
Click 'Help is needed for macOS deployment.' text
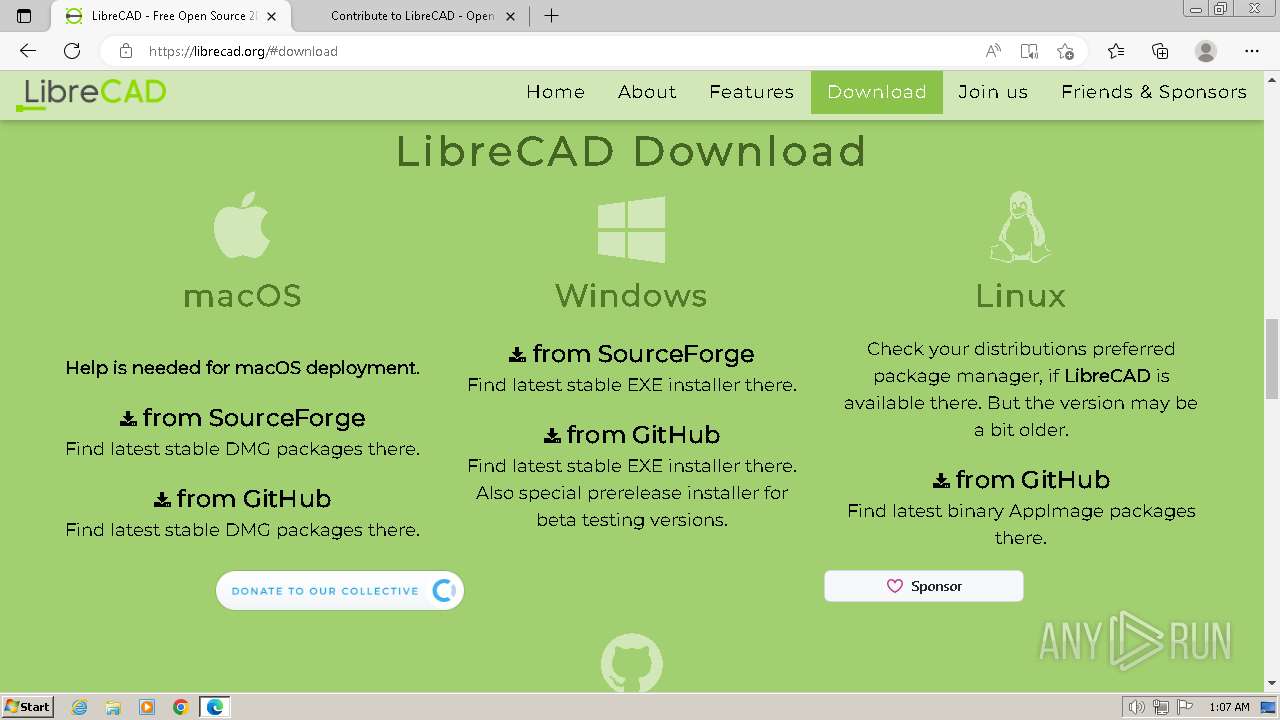(x=242, y=368)
